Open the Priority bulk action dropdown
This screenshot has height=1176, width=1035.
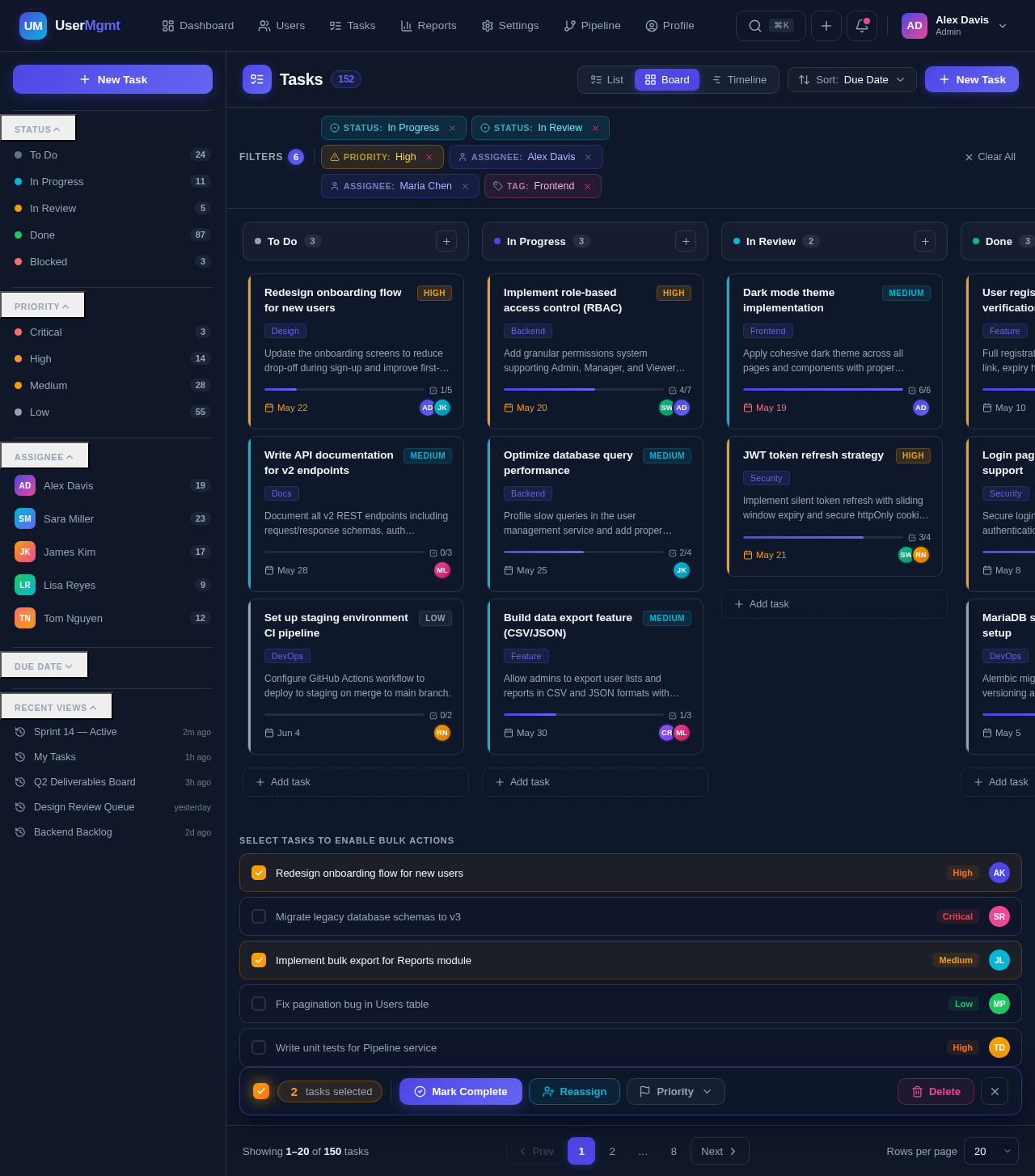click(675, 1091)
